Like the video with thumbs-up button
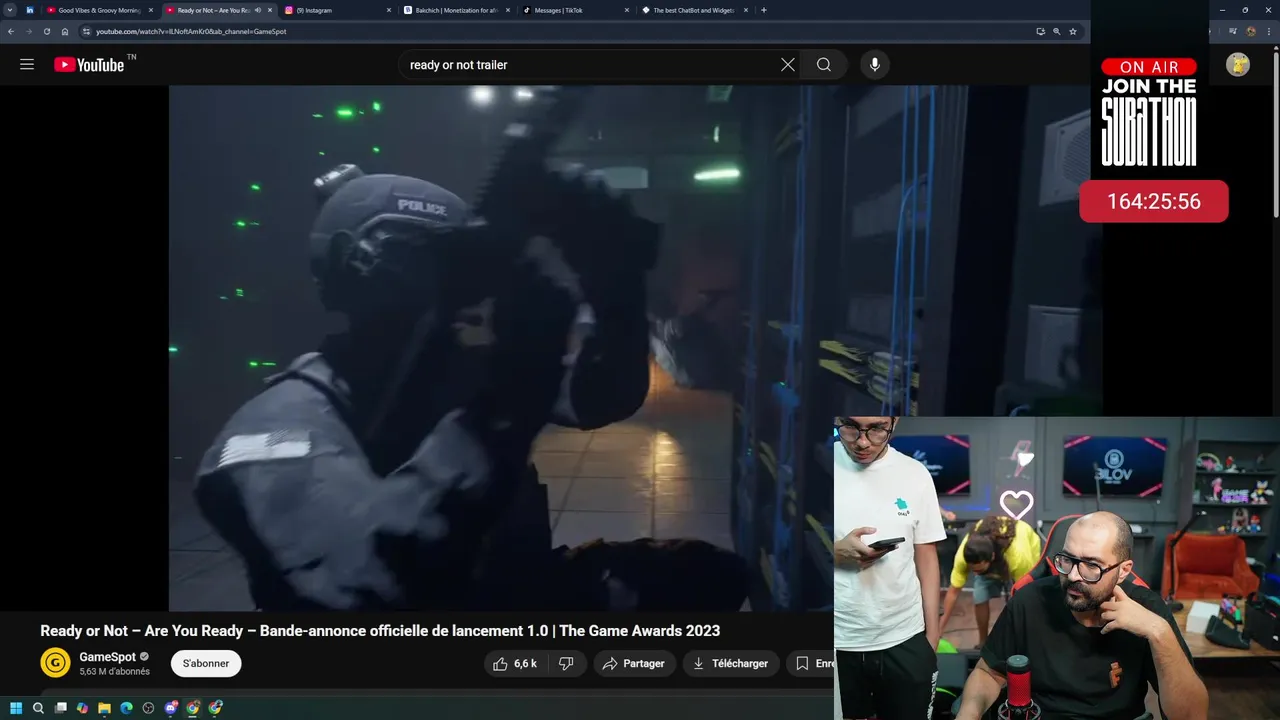1280x720 pixels. click(516, 663)
